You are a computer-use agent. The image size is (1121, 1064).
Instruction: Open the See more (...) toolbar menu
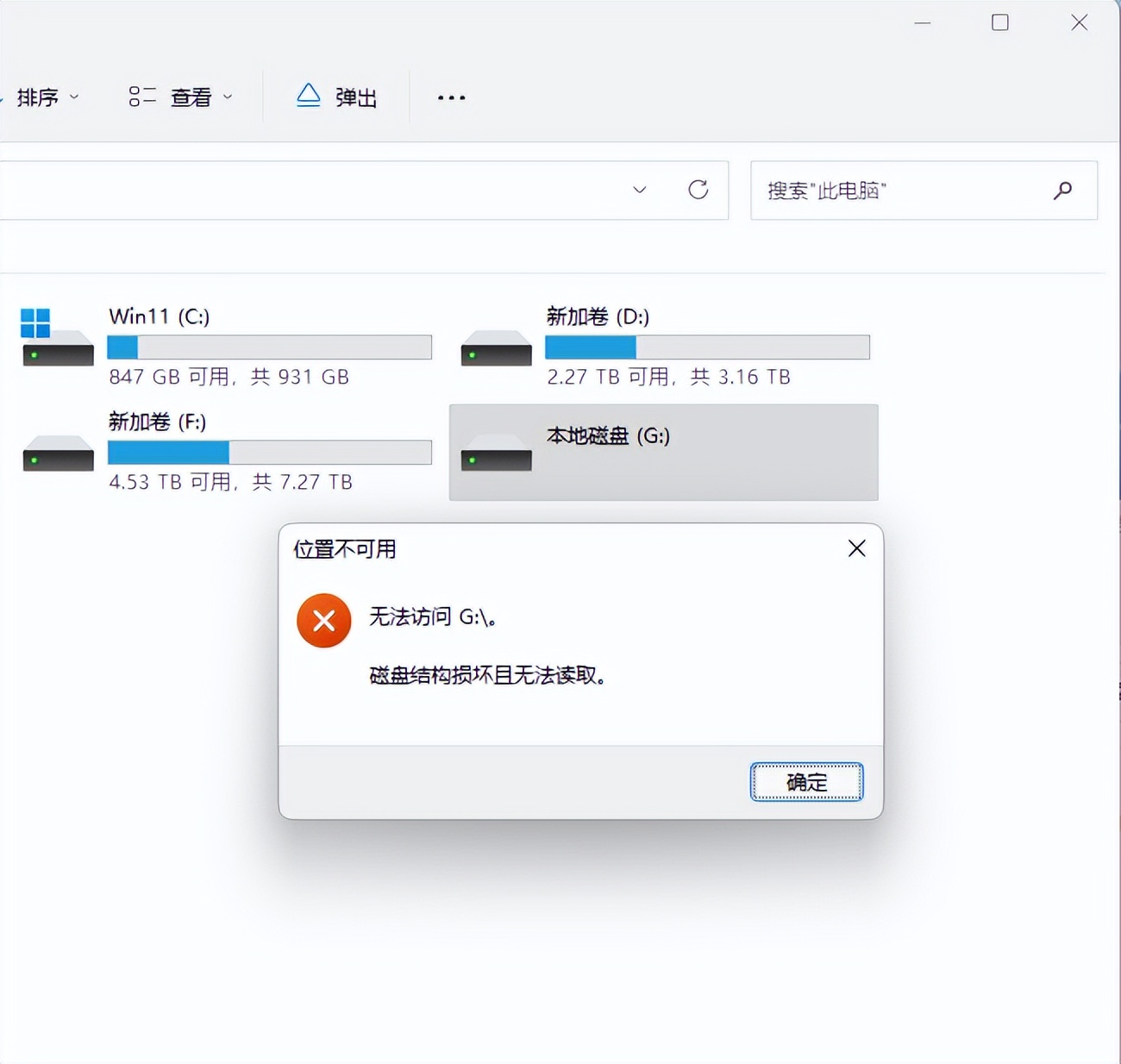coord(450,97)
